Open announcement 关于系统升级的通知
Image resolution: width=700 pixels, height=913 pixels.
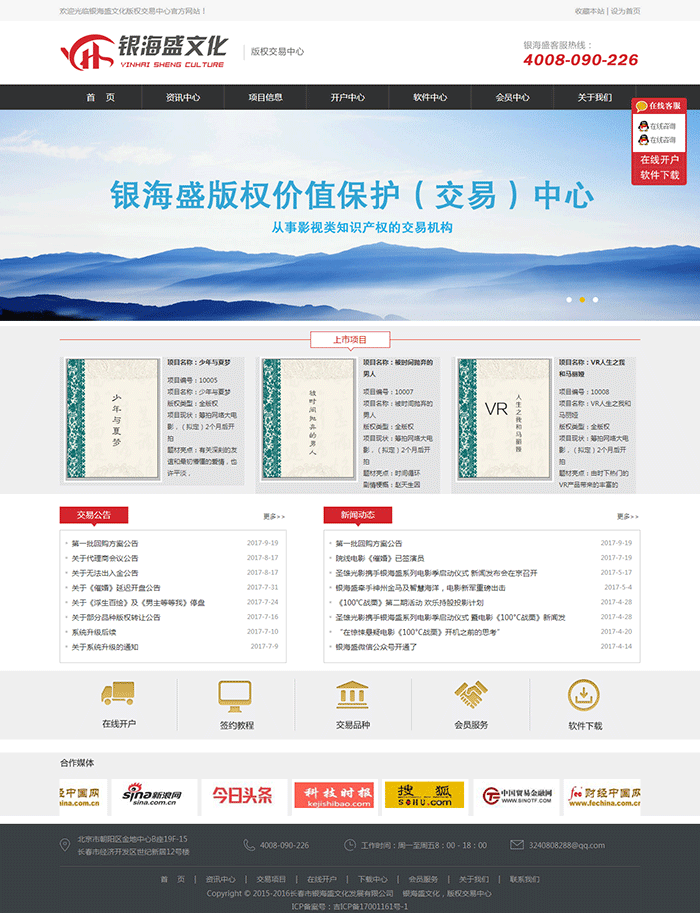tap(105, 647)
